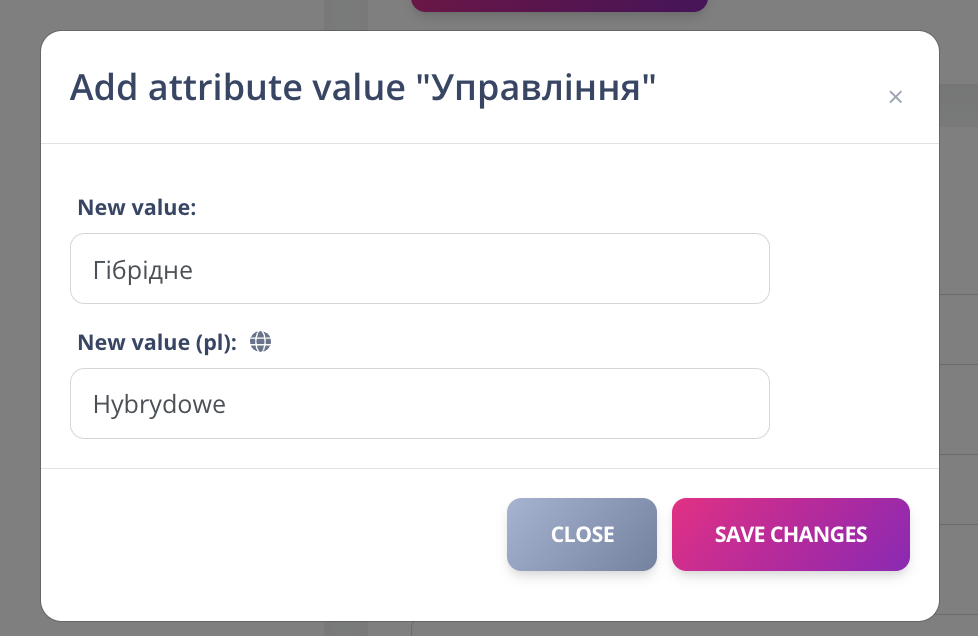Click the "Управління" text in the header

point(533,87)
